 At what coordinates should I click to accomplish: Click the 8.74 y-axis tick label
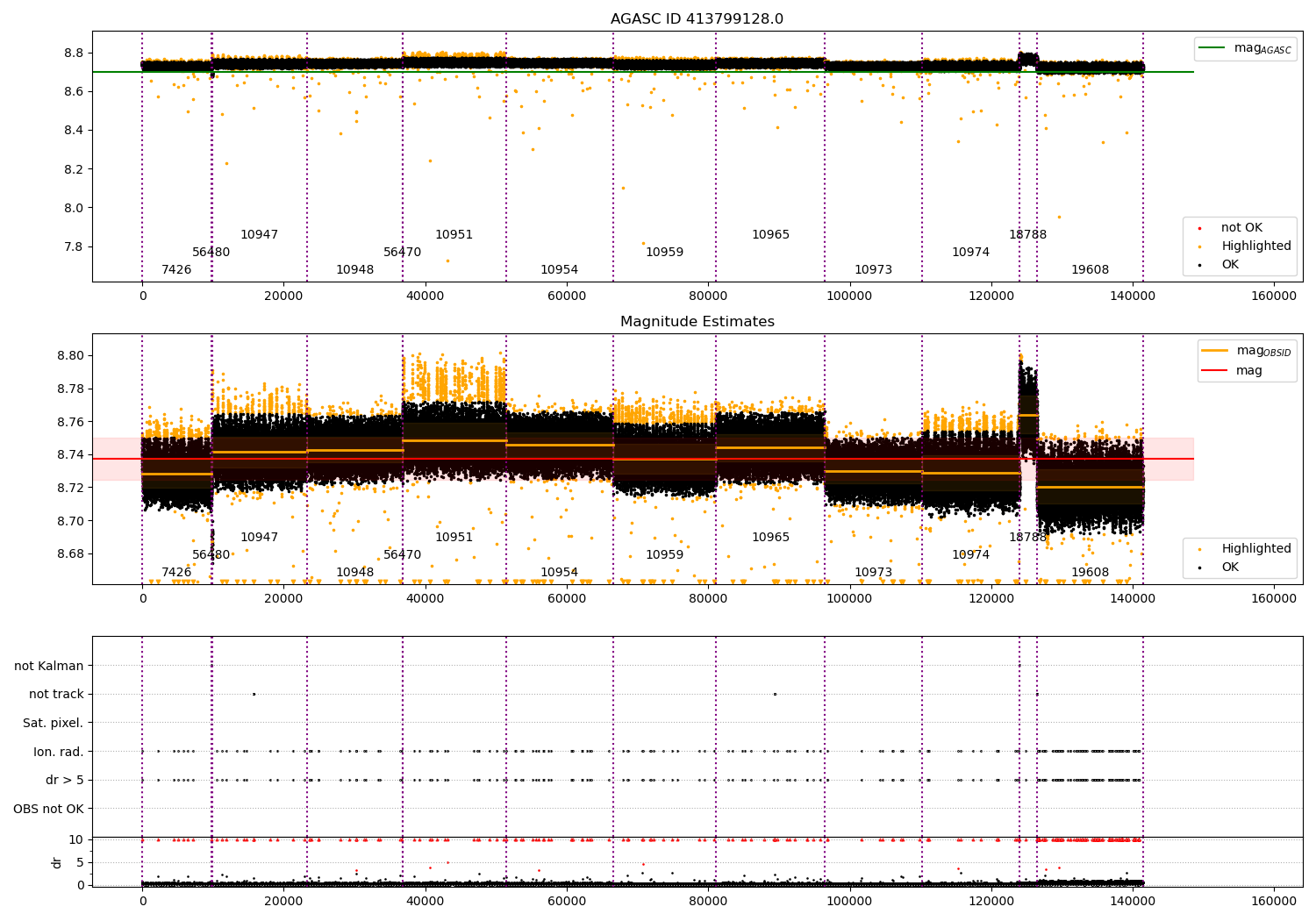pos(70,454)
